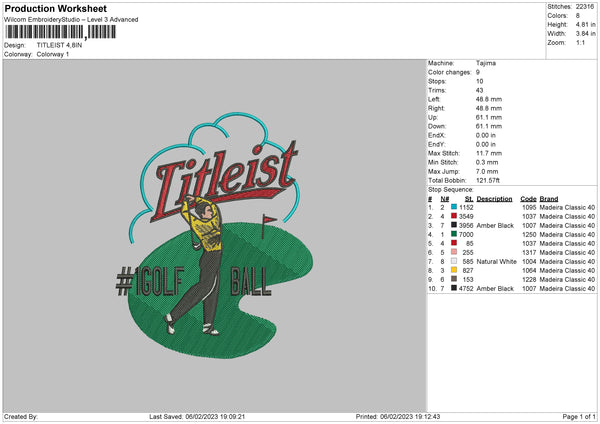
Task: Click stitch count '7000' in stop 4
Action: coord(466,235)
